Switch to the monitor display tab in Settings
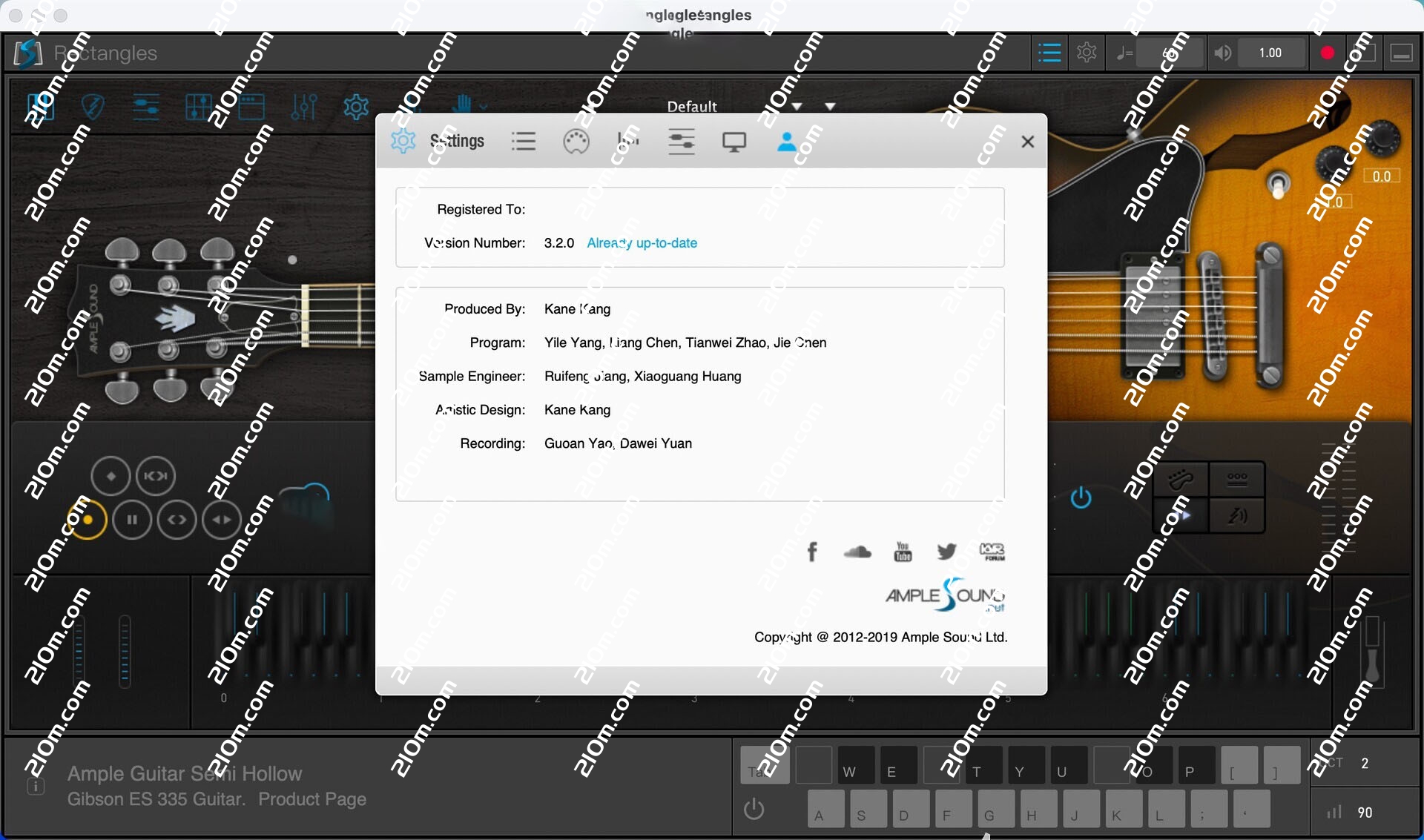This screenshot has width=1424, height=840. coord(734,142)
